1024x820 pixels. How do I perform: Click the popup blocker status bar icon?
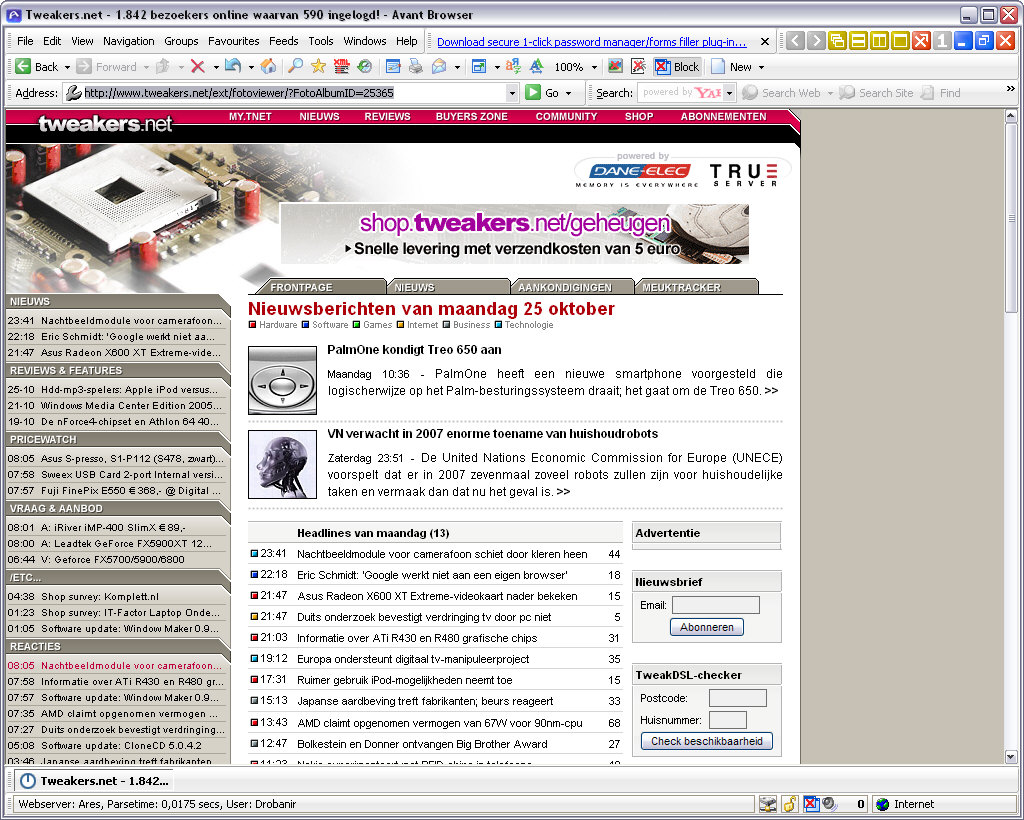point(811,804)
